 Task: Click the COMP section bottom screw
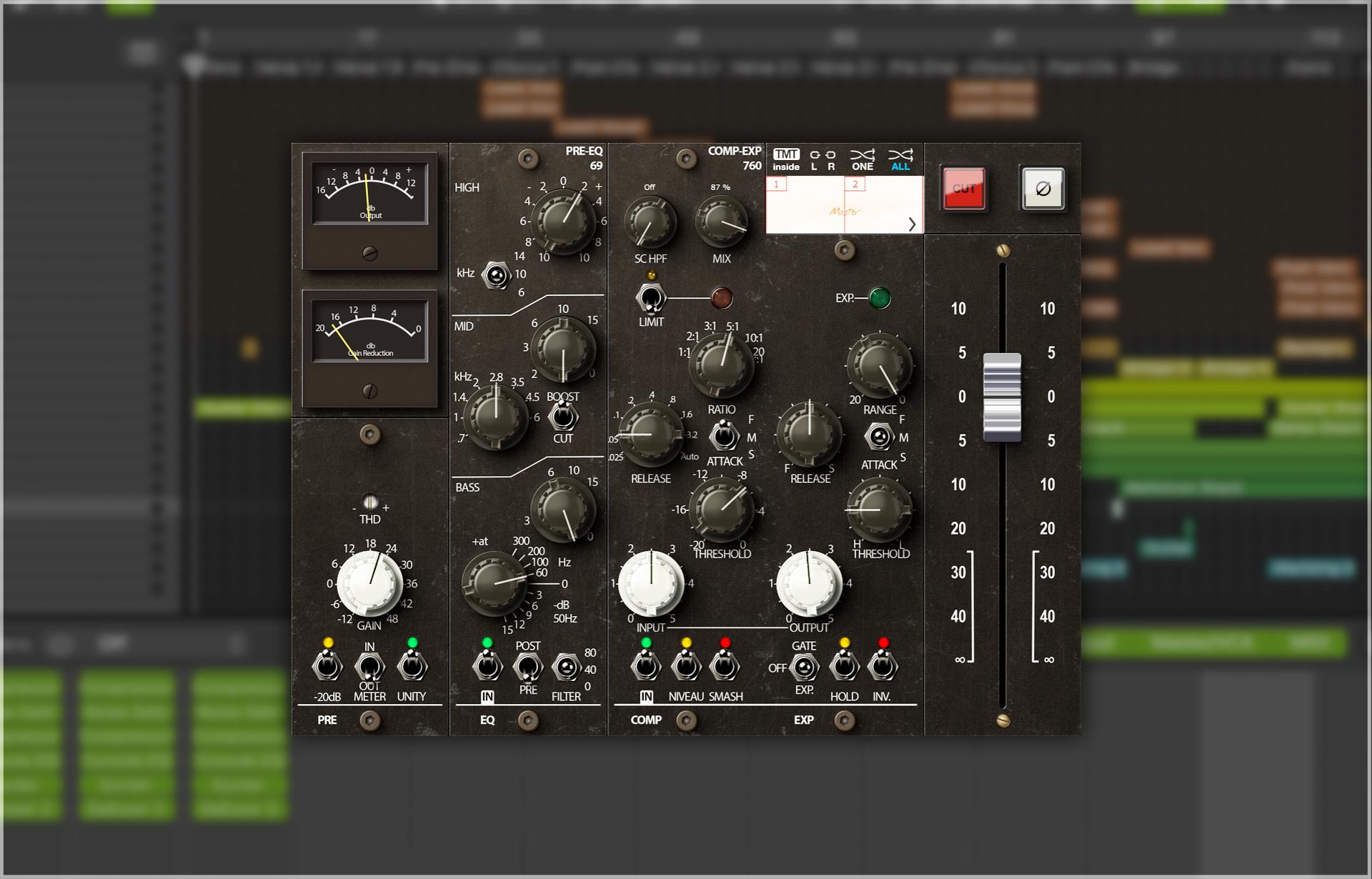(686, 720)
